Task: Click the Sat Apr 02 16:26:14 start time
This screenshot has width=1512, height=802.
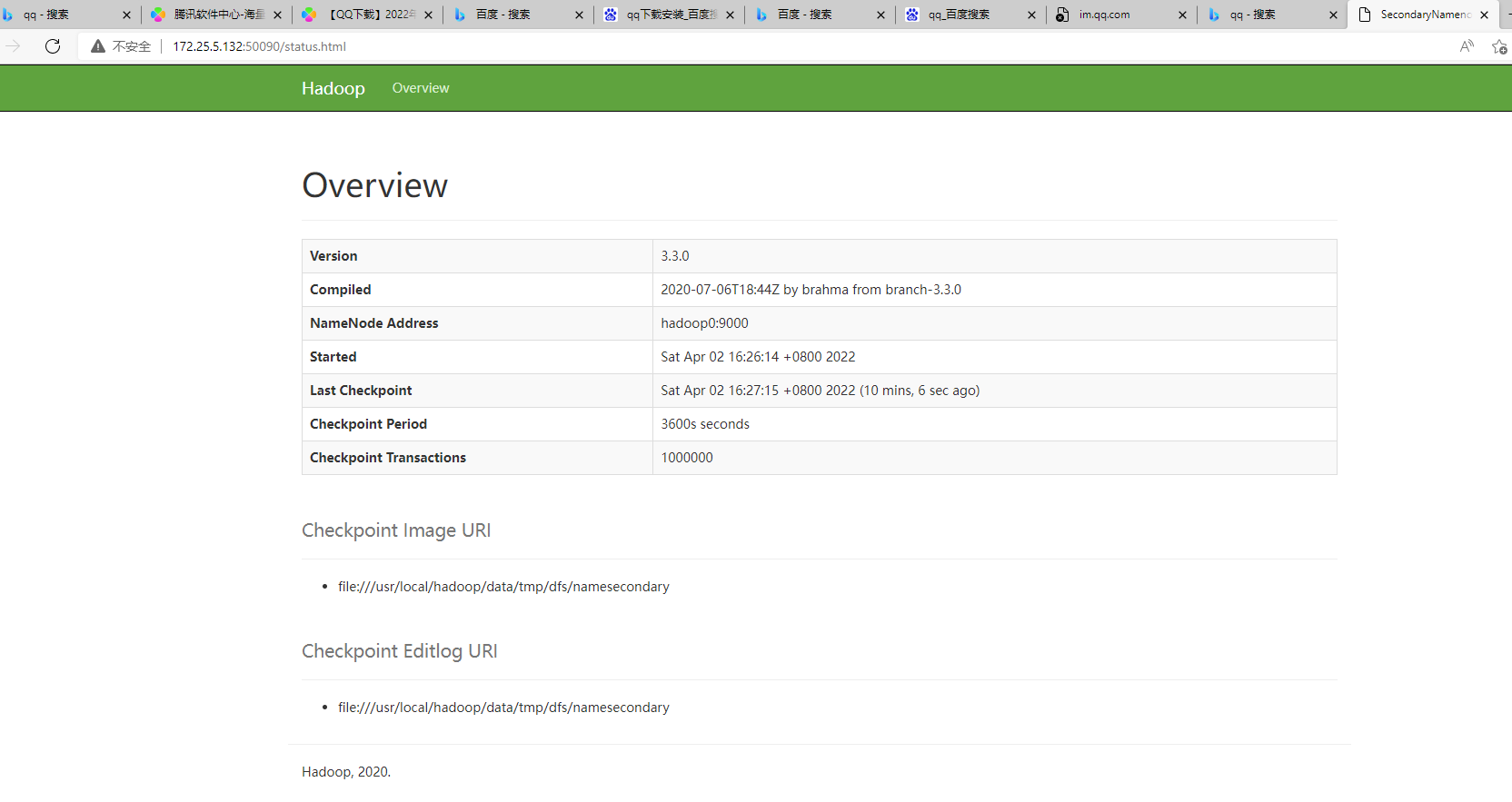Action: 758,357
